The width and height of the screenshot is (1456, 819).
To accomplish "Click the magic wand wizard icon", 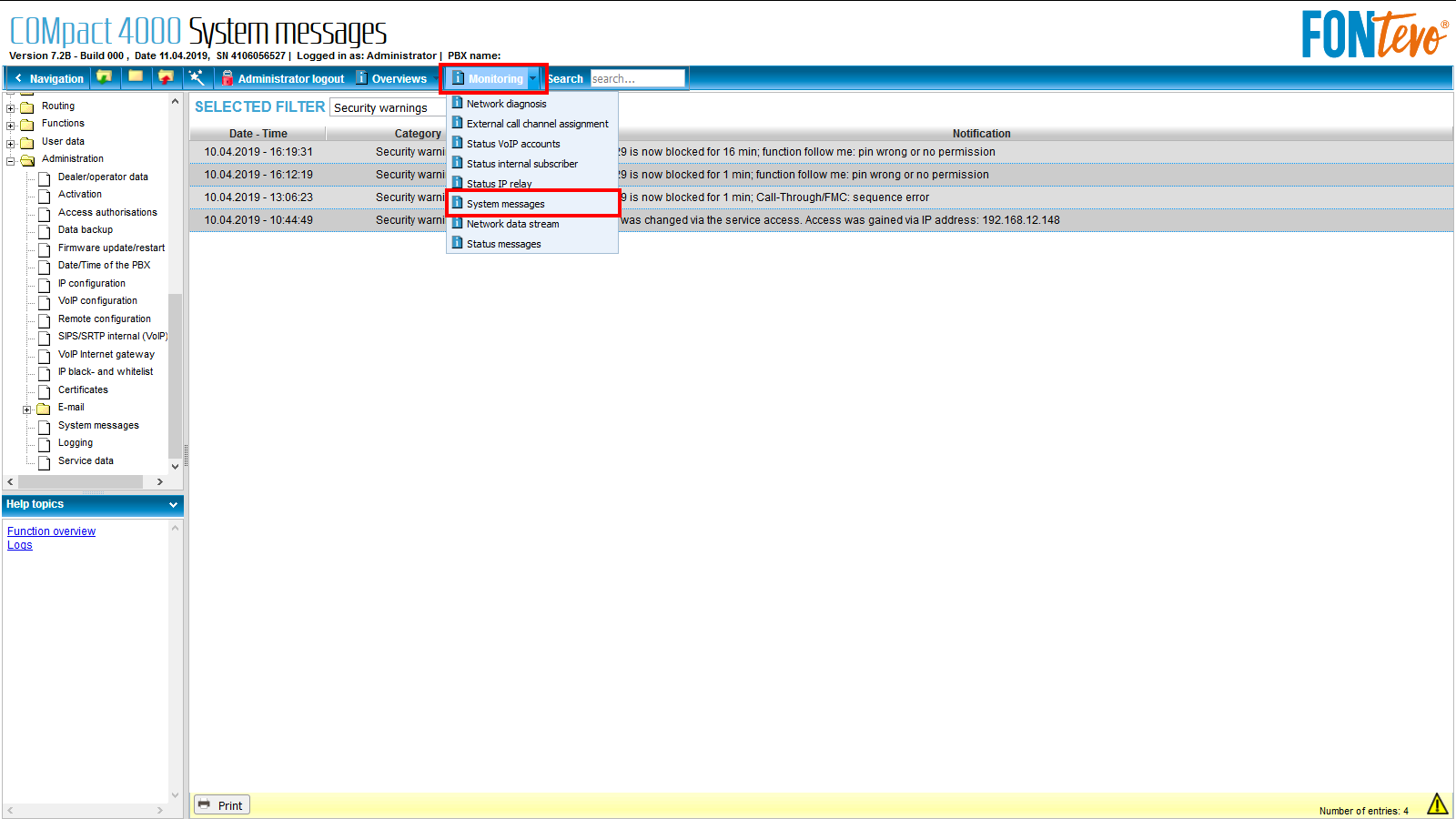I will click(x=197, y=77).
